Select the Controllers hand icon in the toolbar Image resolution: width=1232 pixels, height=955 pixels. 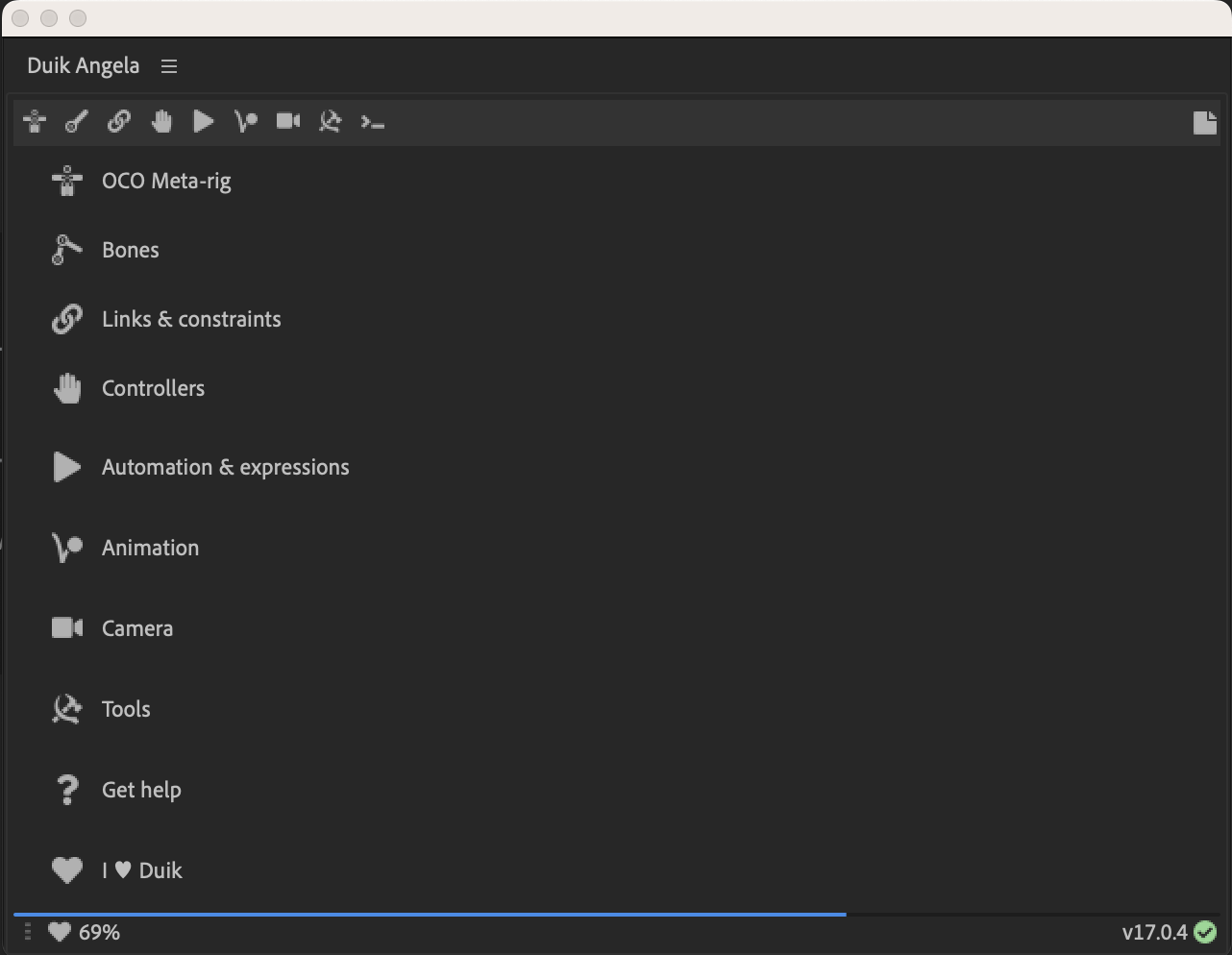click(x=161, y=121)
